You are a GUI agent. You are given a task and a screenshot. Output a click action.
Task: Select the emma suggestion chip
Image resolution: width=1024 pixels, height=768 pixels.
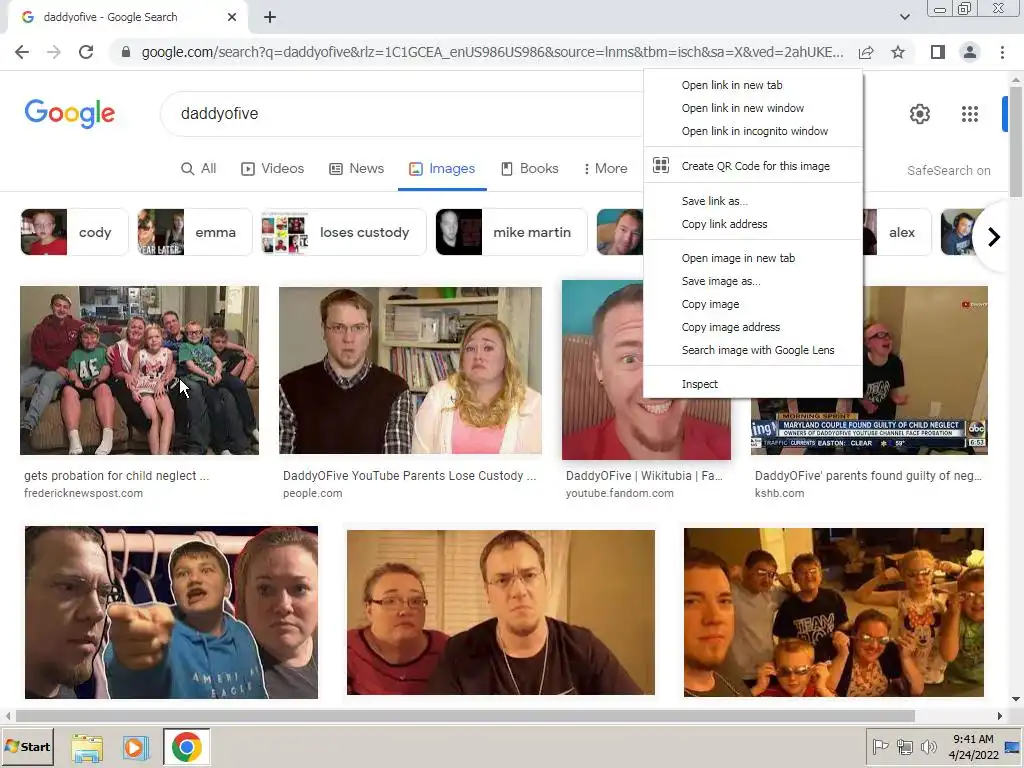(x=195, y=232)
